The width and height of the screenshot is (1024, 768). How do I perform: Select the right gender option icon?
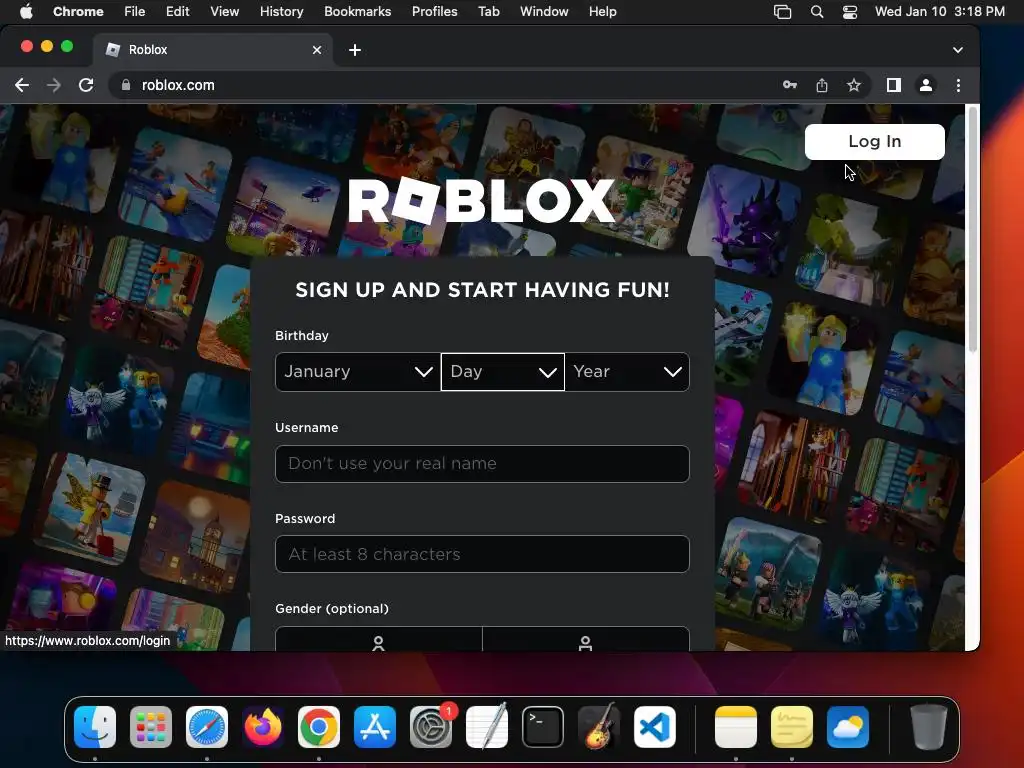(586, 643)
